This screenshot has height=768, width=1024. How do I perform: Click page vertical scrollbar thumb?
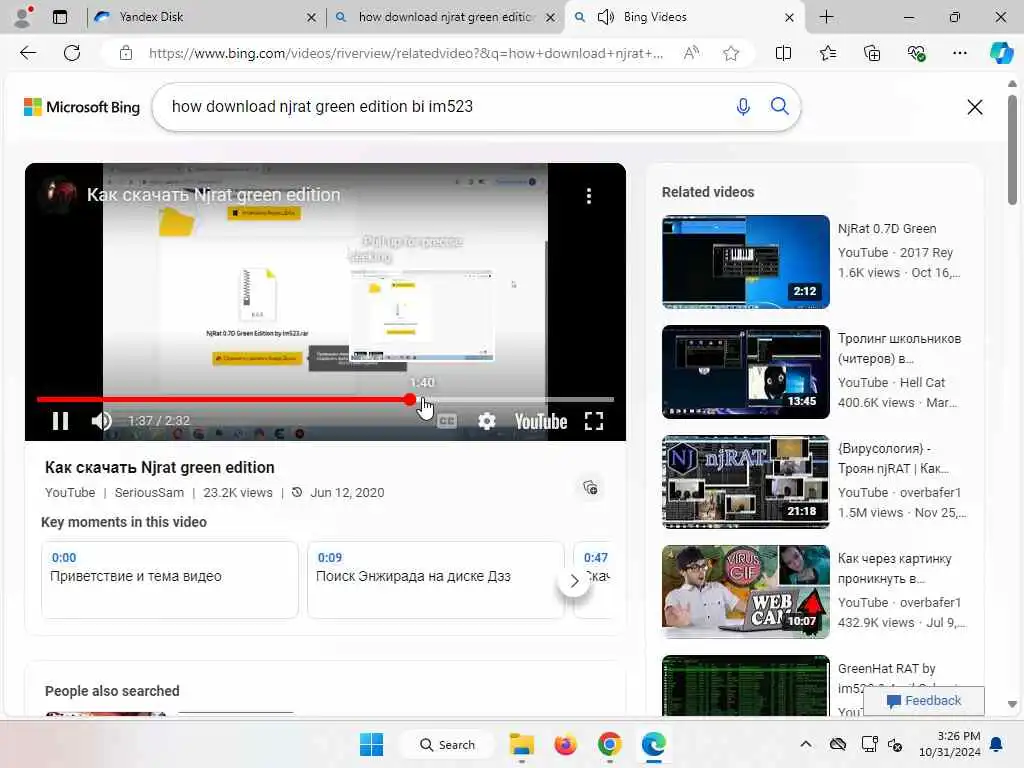pos(1012,150)
